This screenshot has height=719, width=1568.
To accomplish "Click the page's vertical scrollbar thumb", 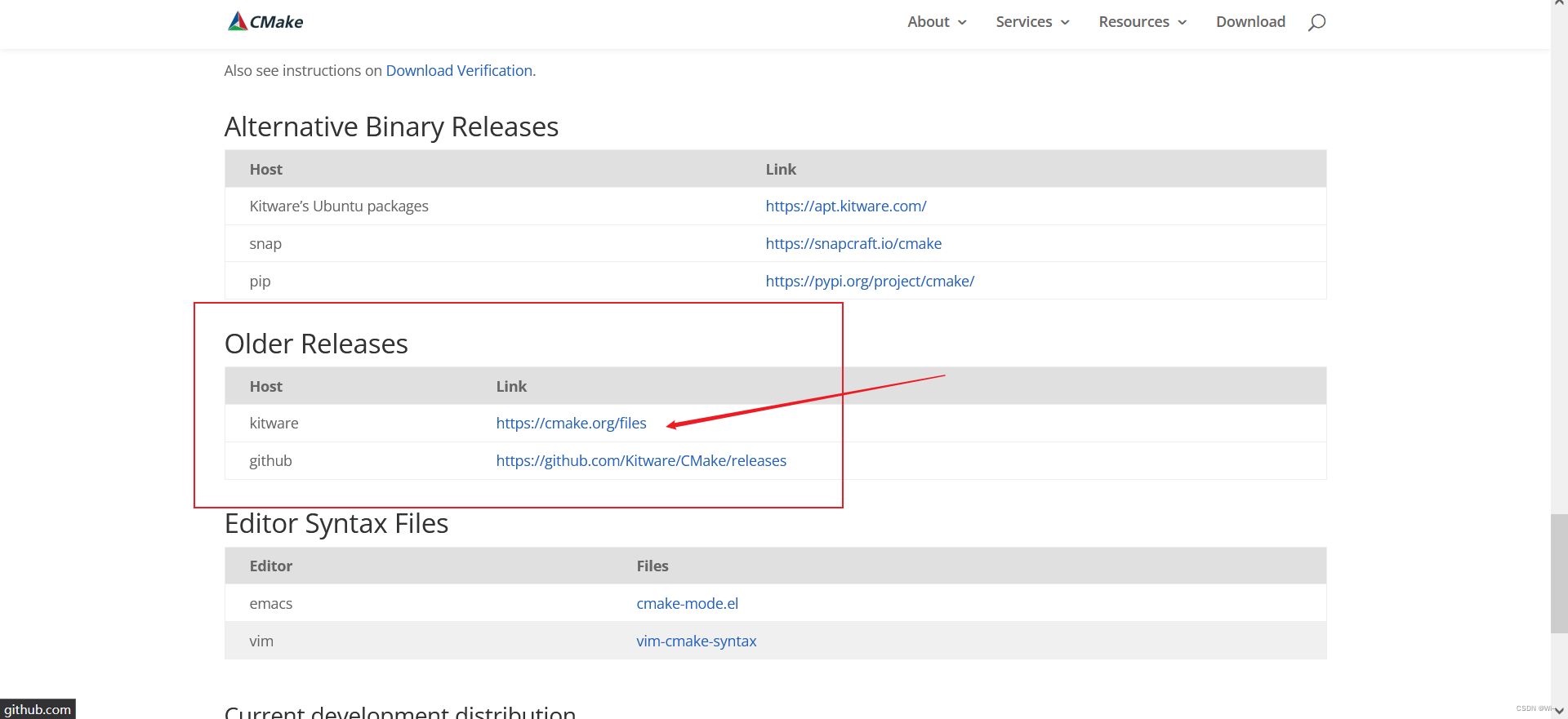I will coord(1559,573).
